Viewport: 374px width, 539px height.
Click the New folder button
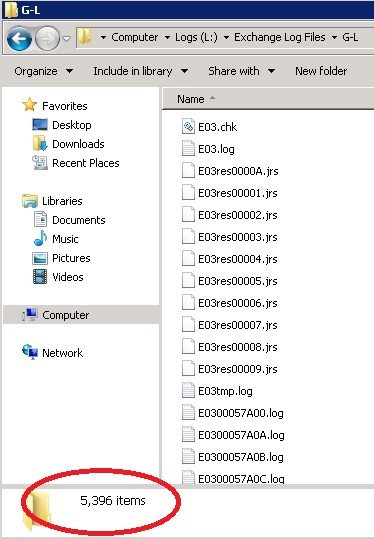pos(321,71)
